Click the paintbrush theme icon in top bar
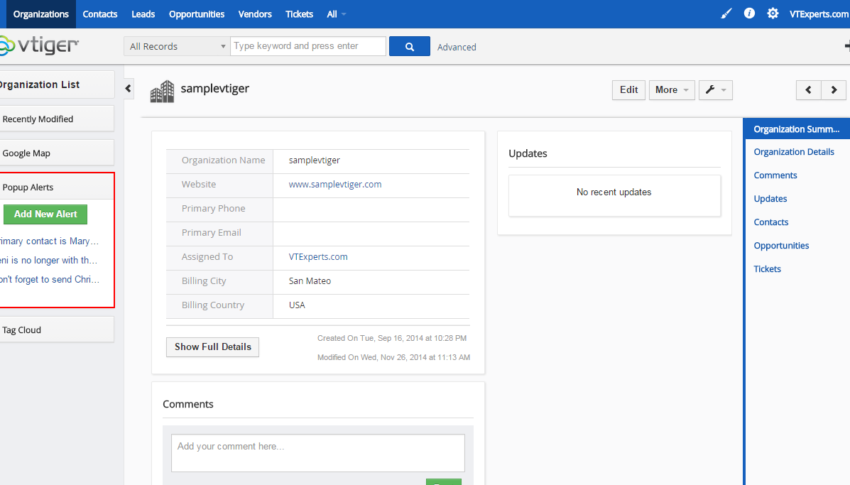This screenshot has height=485, width=850. [726, 14]
